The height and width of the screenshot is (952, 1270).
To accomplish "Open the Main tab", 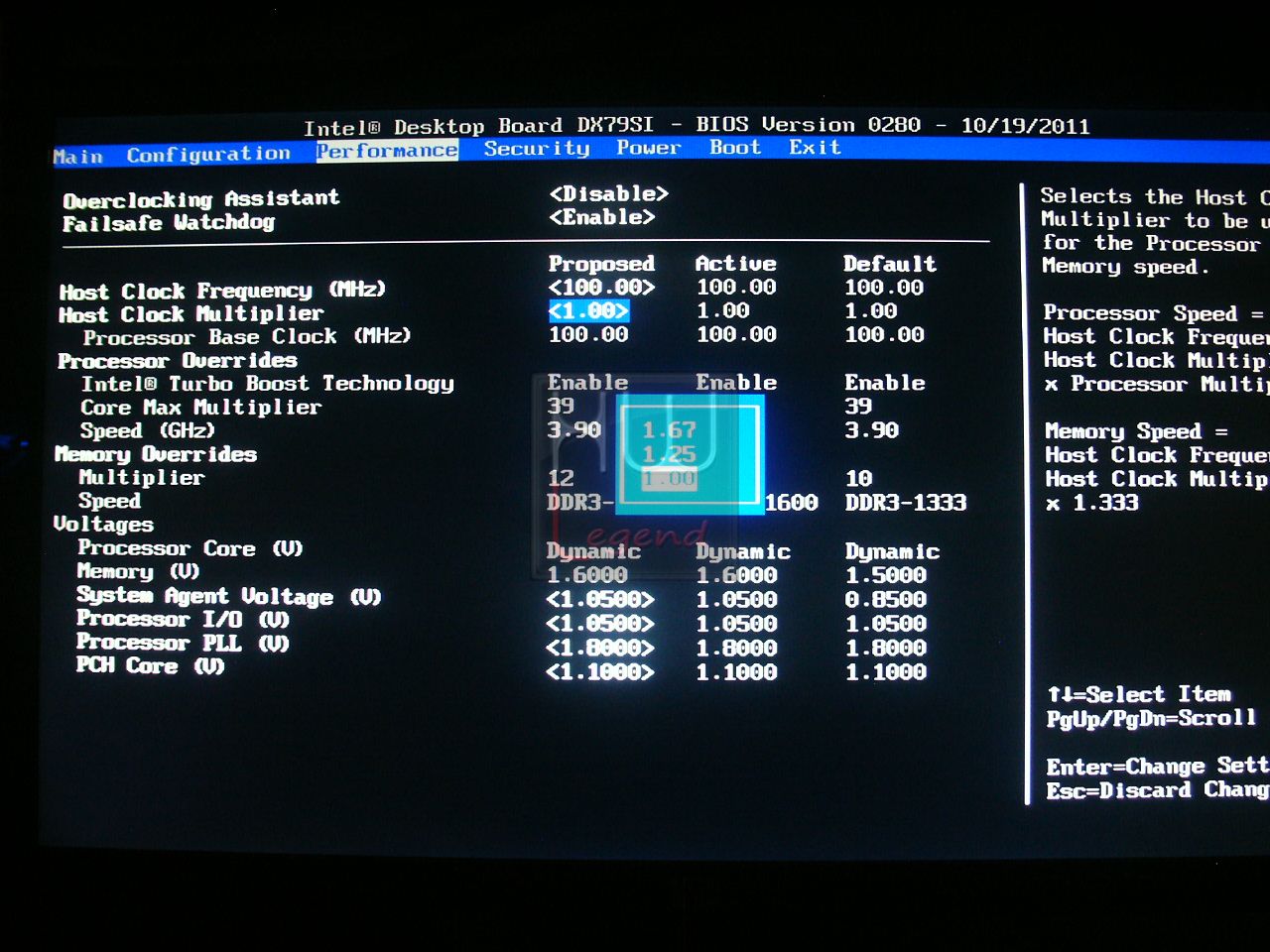I will [78, 157].
